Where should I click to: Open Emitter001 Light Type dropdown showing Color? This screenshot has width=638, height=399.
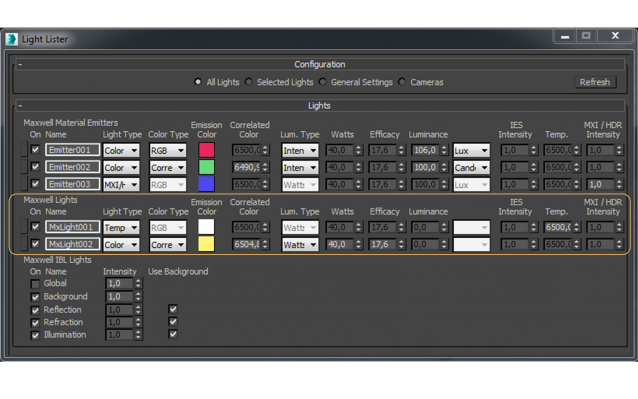pos(121,150)
